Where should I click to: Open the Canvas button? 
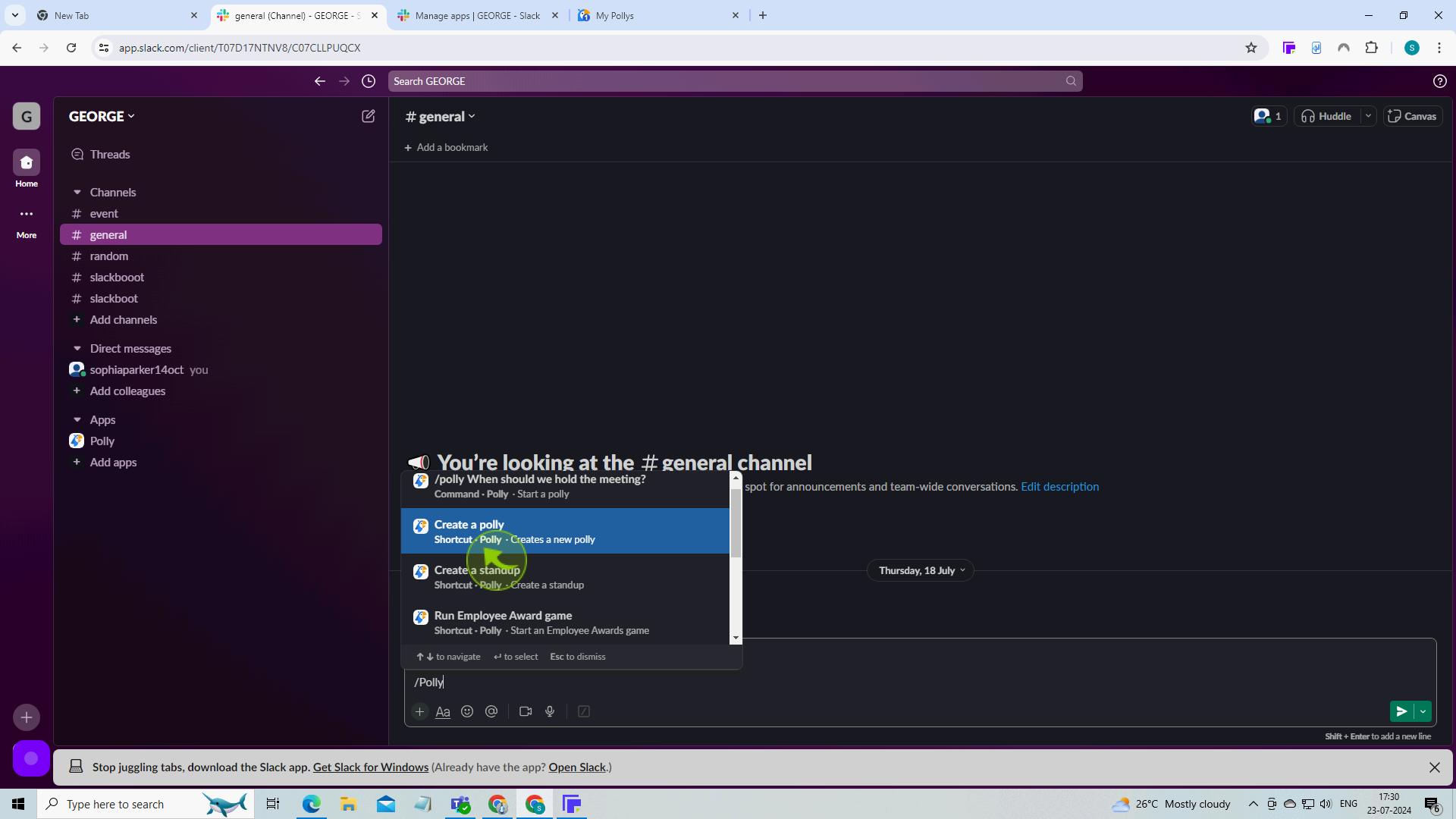tap(1412, 116)
